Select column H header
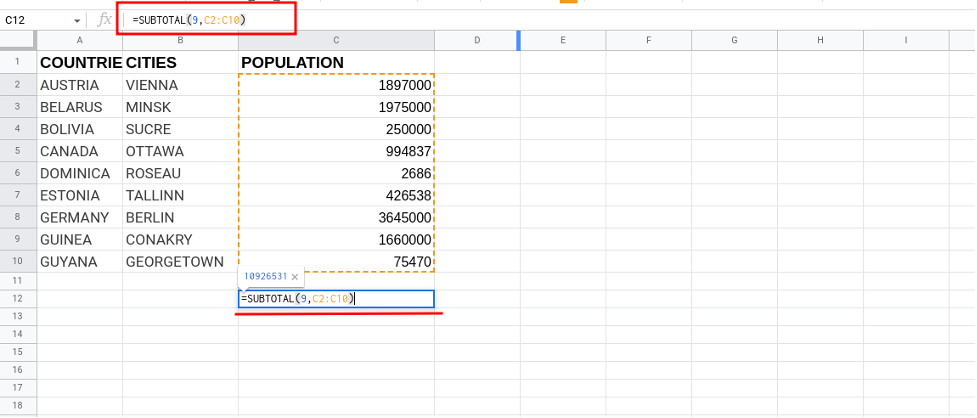 [820, 40]
